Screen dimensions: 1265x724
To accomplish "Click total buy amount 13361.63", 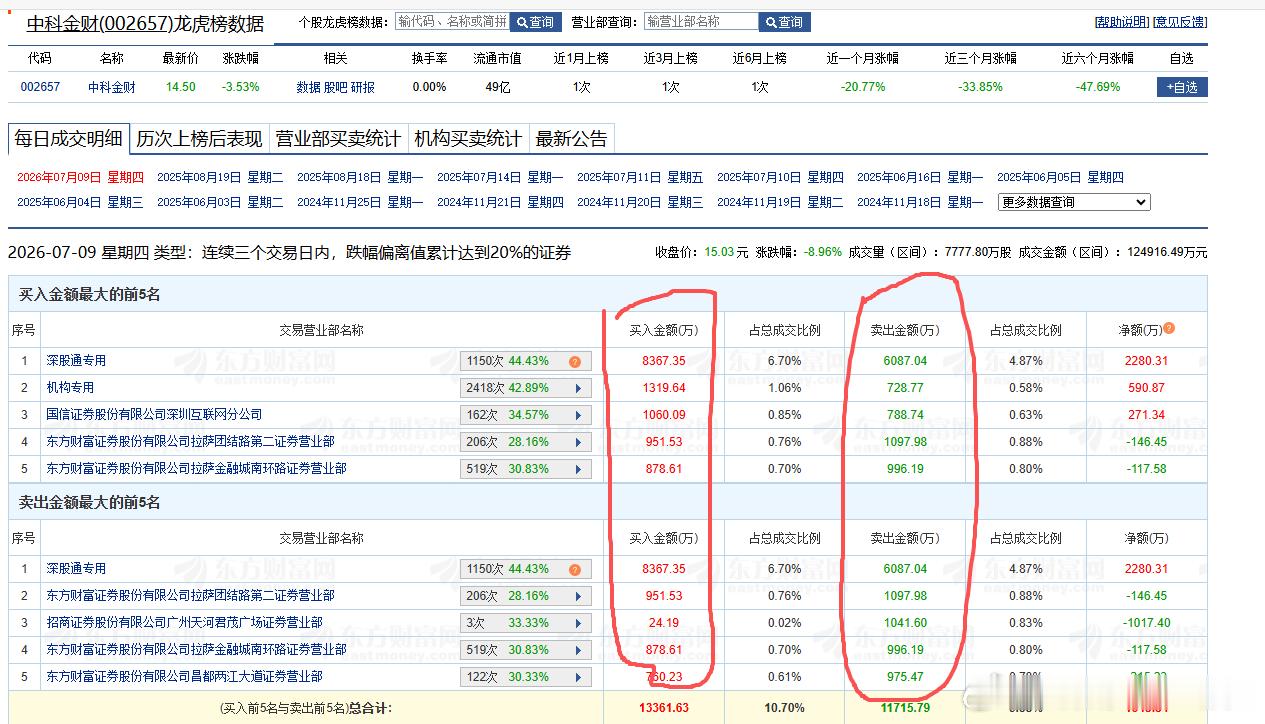I will click(x=663, y=708).
